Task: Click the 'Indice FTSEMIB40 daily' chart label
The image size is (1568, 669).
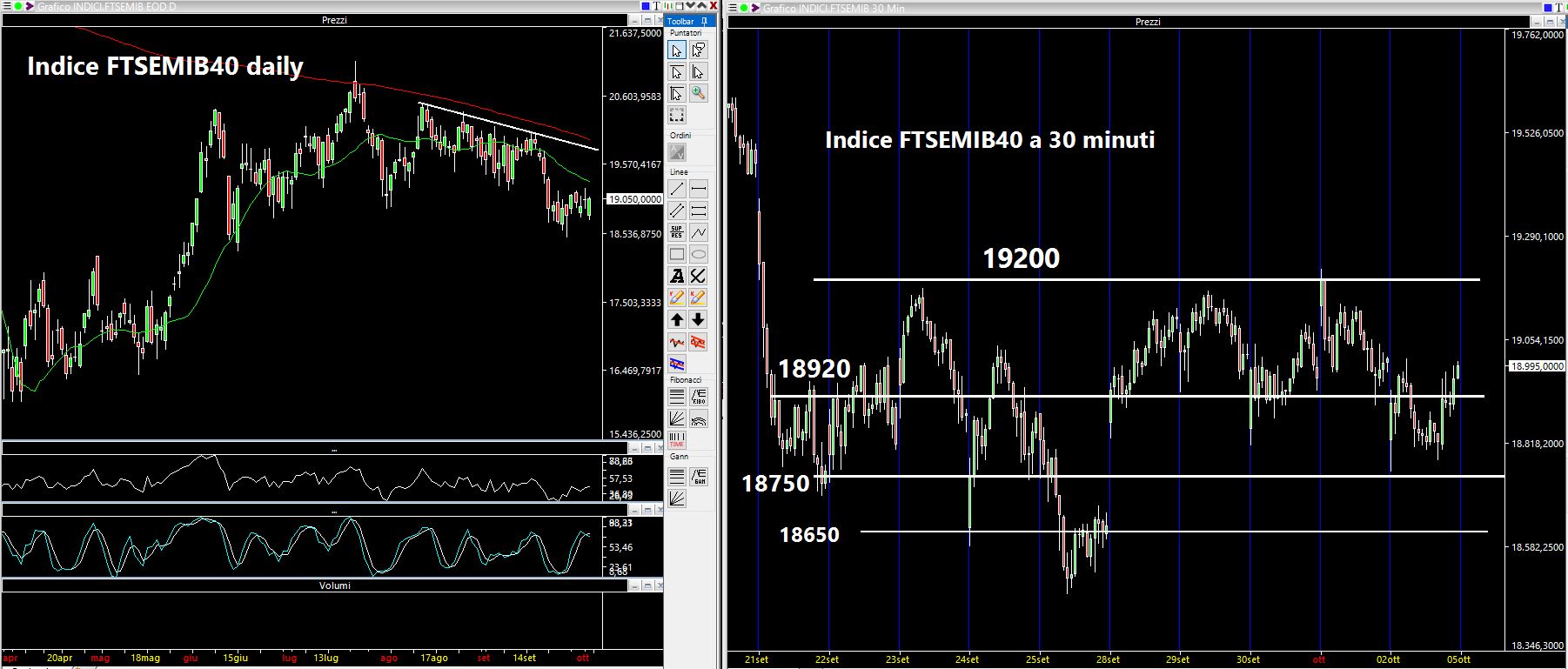Action: click(x=165, y=67)
